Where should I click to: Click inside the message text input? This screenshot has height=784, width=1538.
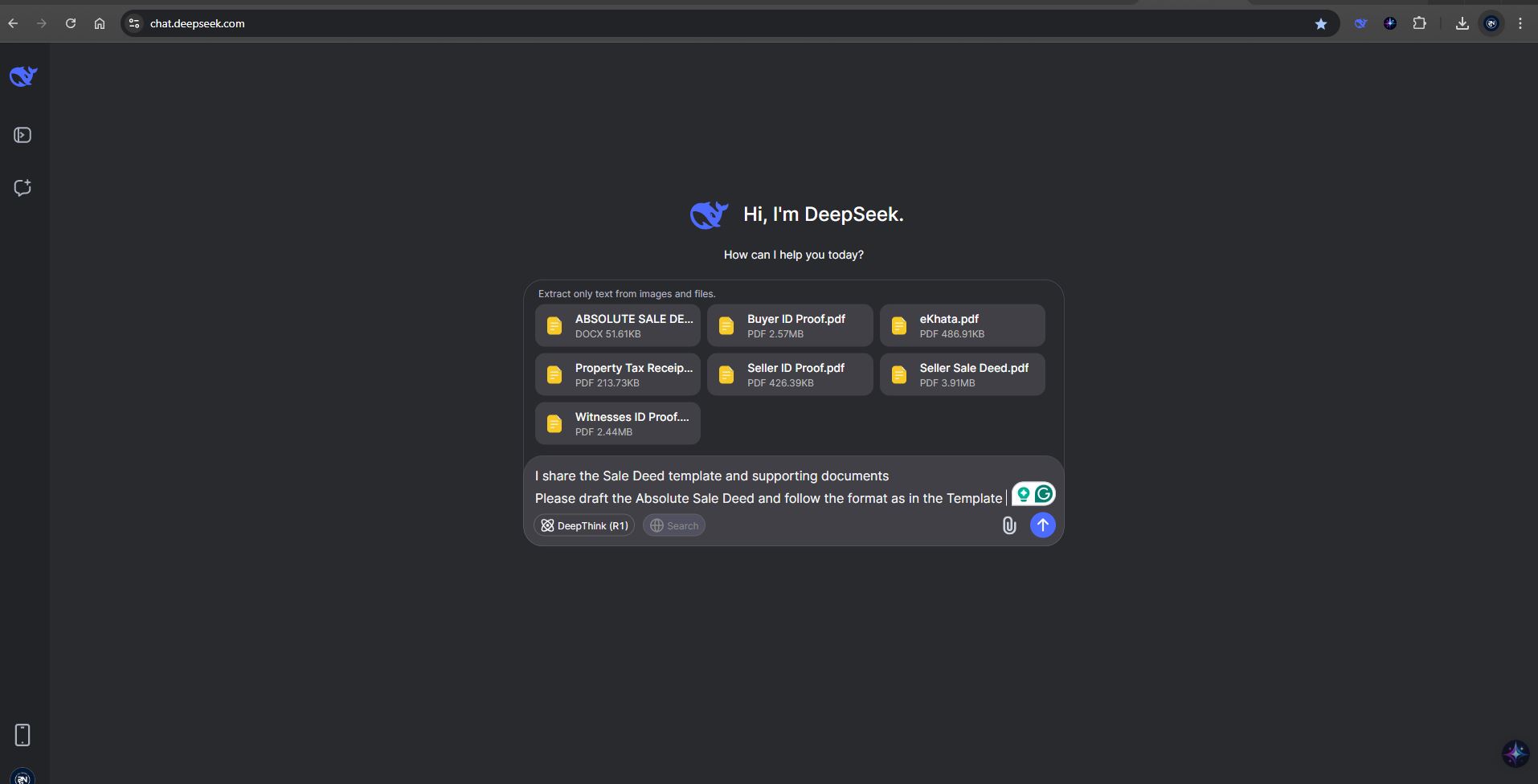(x=763, y=487)
